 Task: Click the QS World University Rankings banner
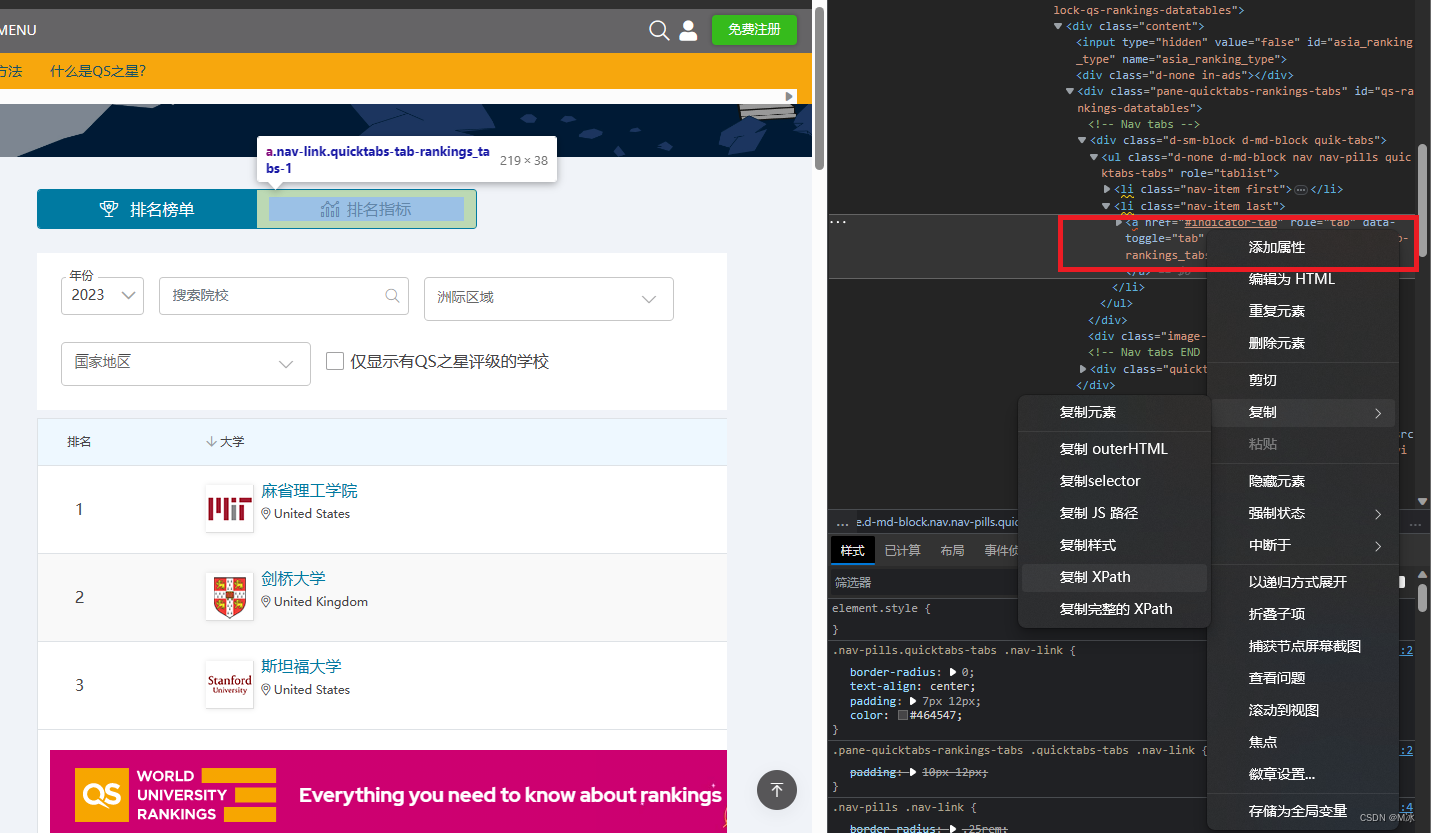click(x=388, y=791)
